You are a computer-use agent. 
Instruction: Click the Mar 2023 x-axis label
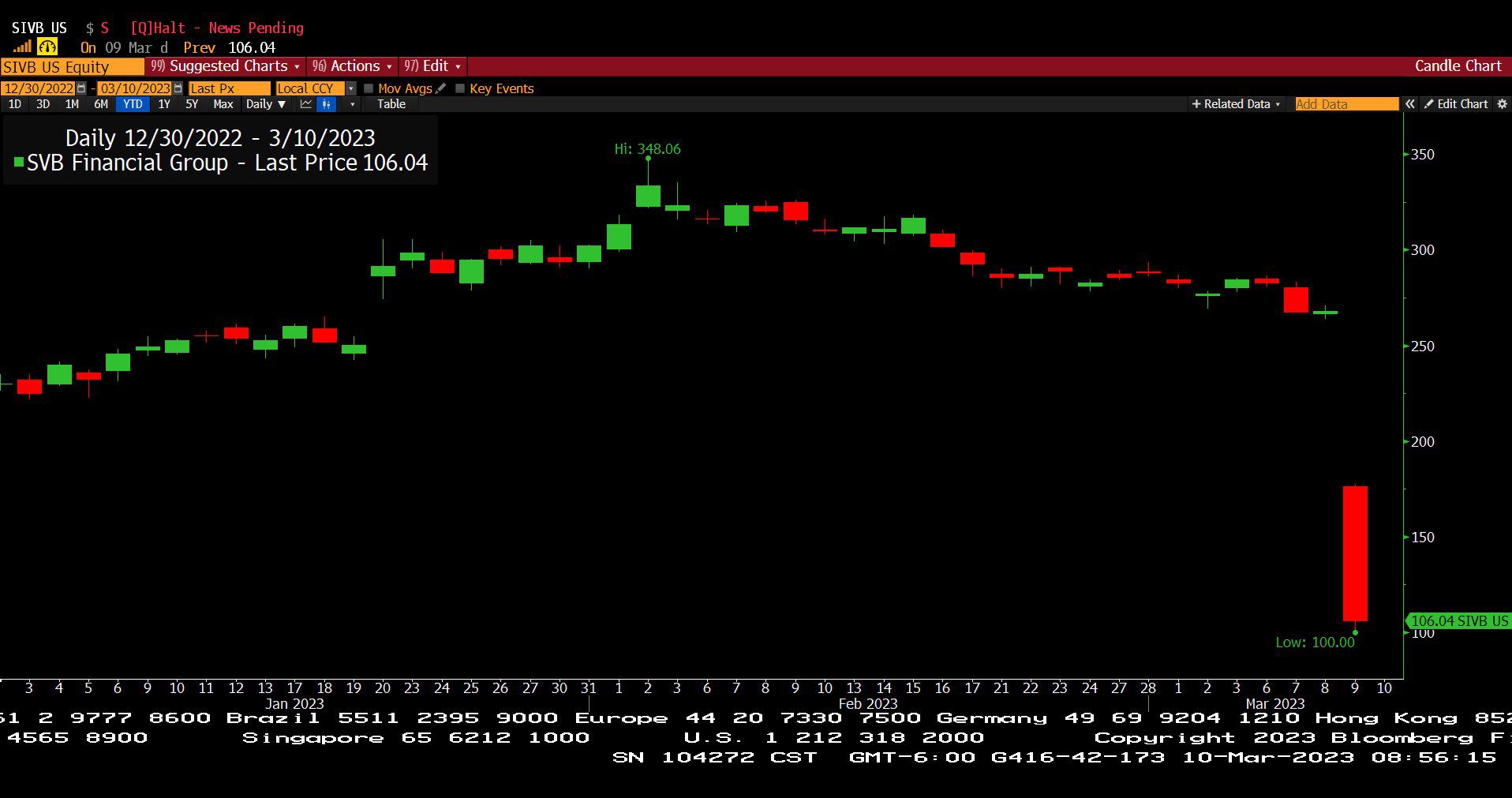1275,703
